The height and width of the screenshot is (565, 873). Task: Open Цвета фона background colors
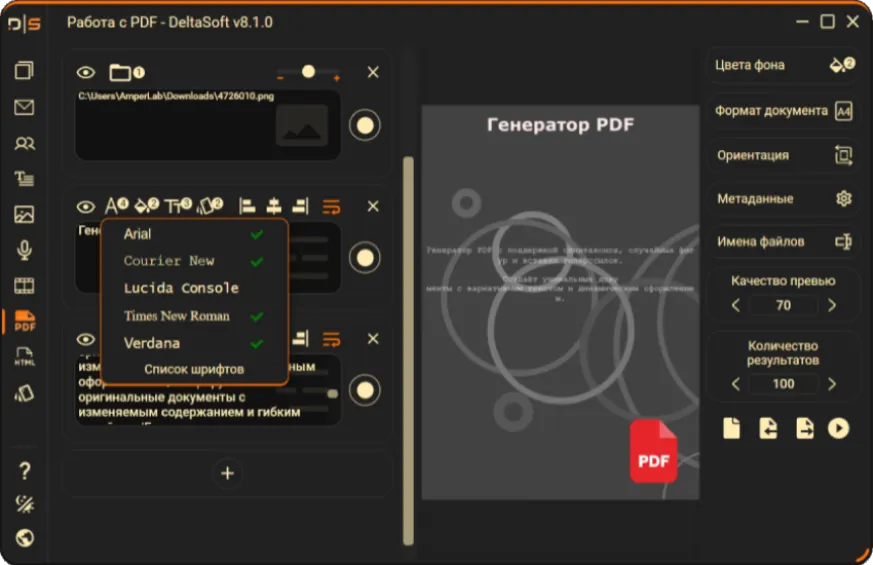coord(783,65)
